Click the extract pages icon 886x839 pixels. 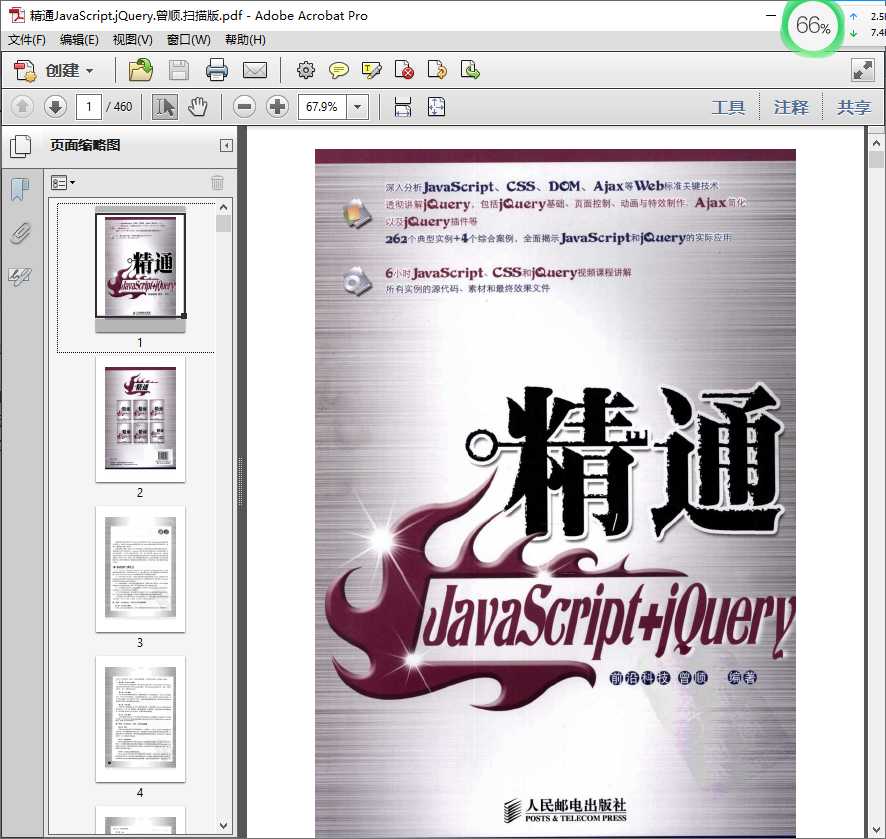pyautogui.click(x=470, y=69)
